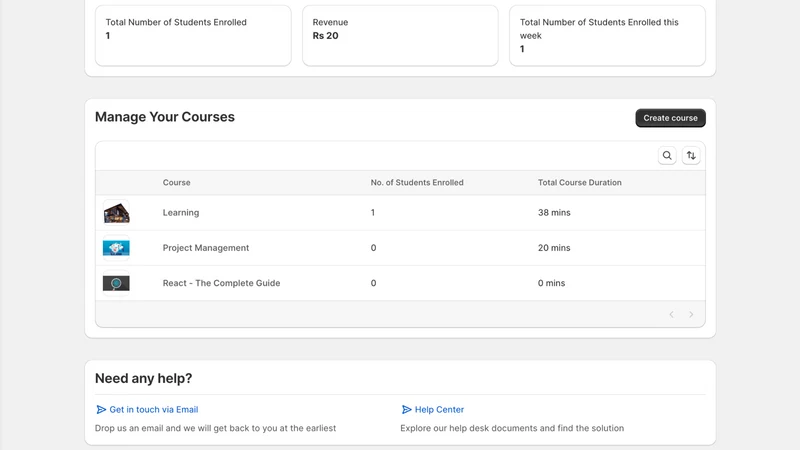Open the React course thumbnail
Viewport: 800px width, 450px height.
click(x=116, y=283)
